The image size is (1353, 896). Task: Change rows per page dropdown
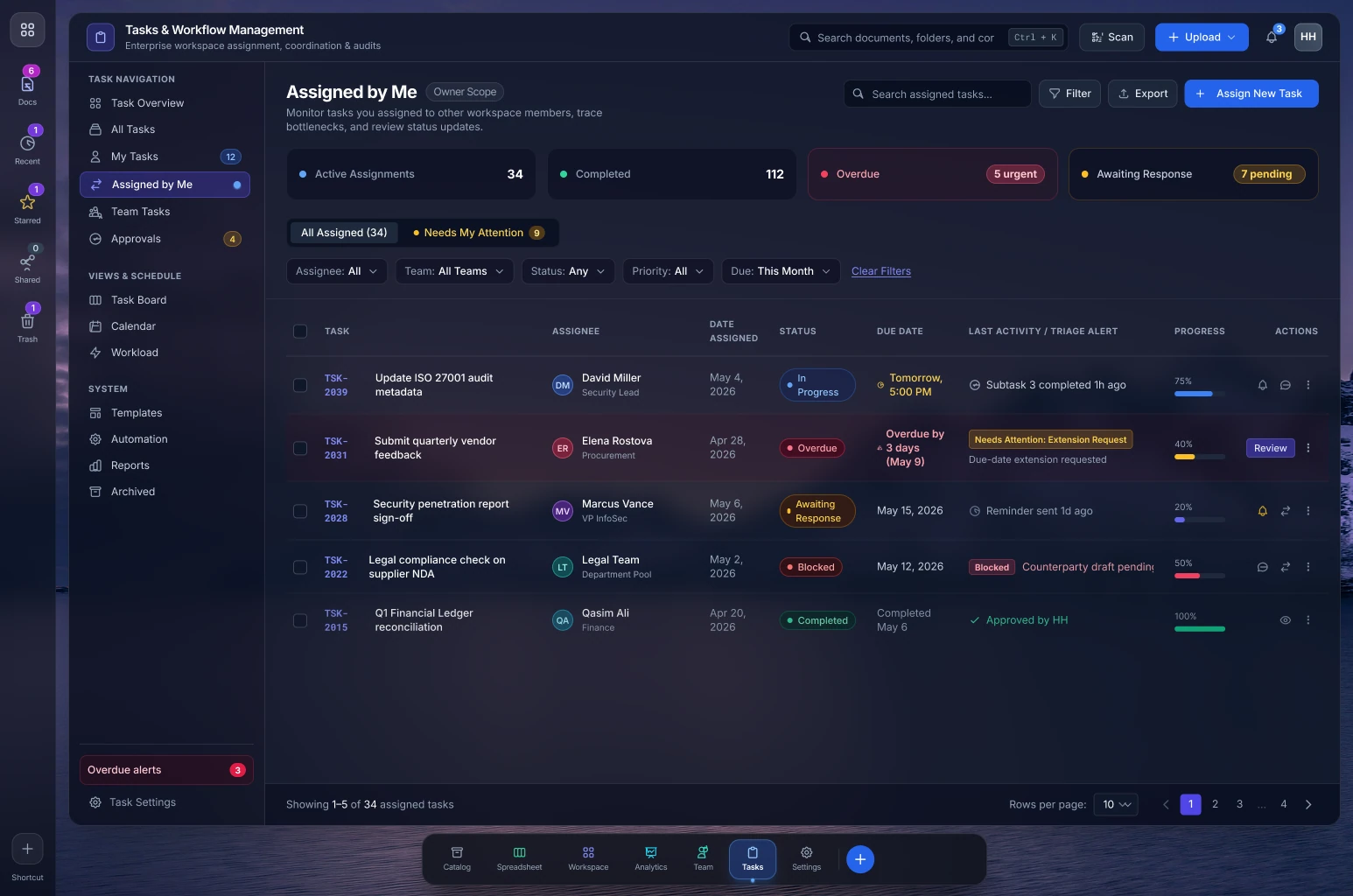tap(1116, 804)
